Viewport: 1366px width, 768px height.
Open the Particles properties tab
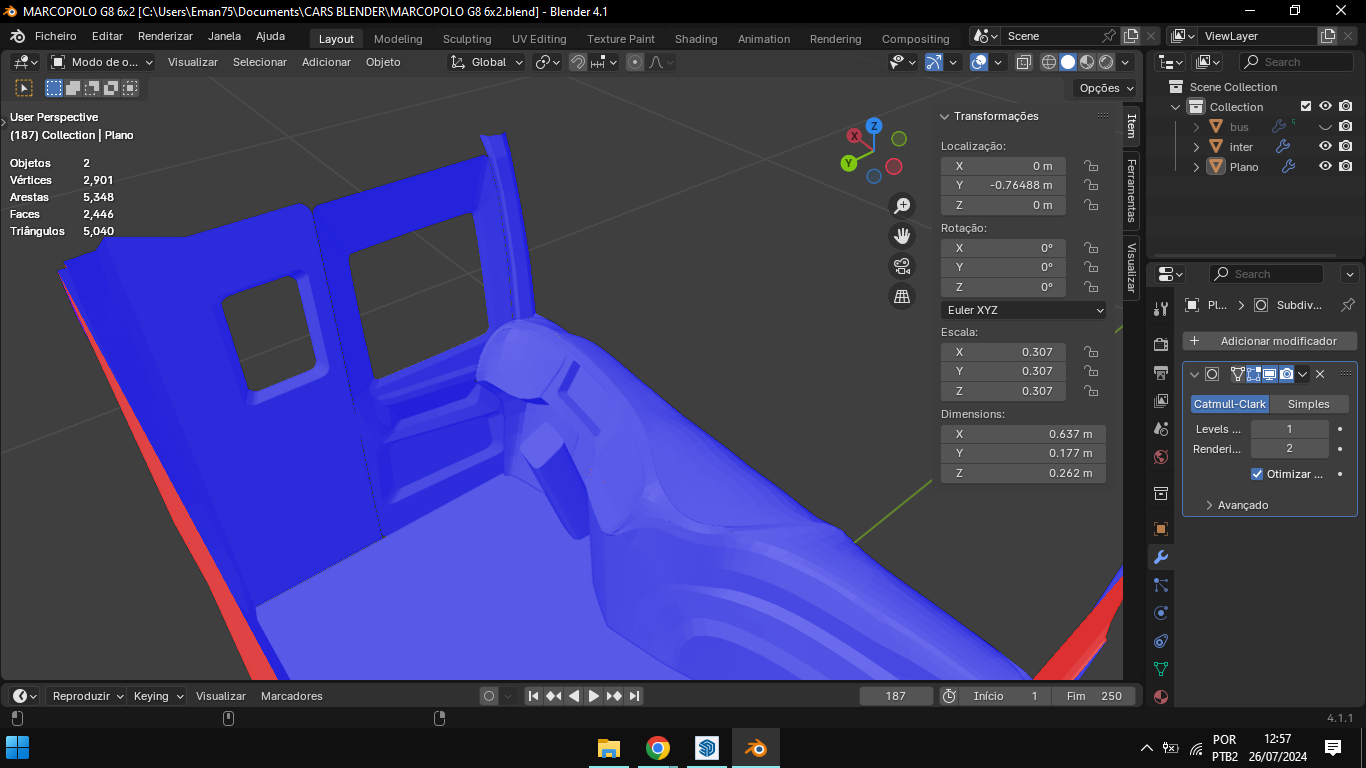(1161, 585)
